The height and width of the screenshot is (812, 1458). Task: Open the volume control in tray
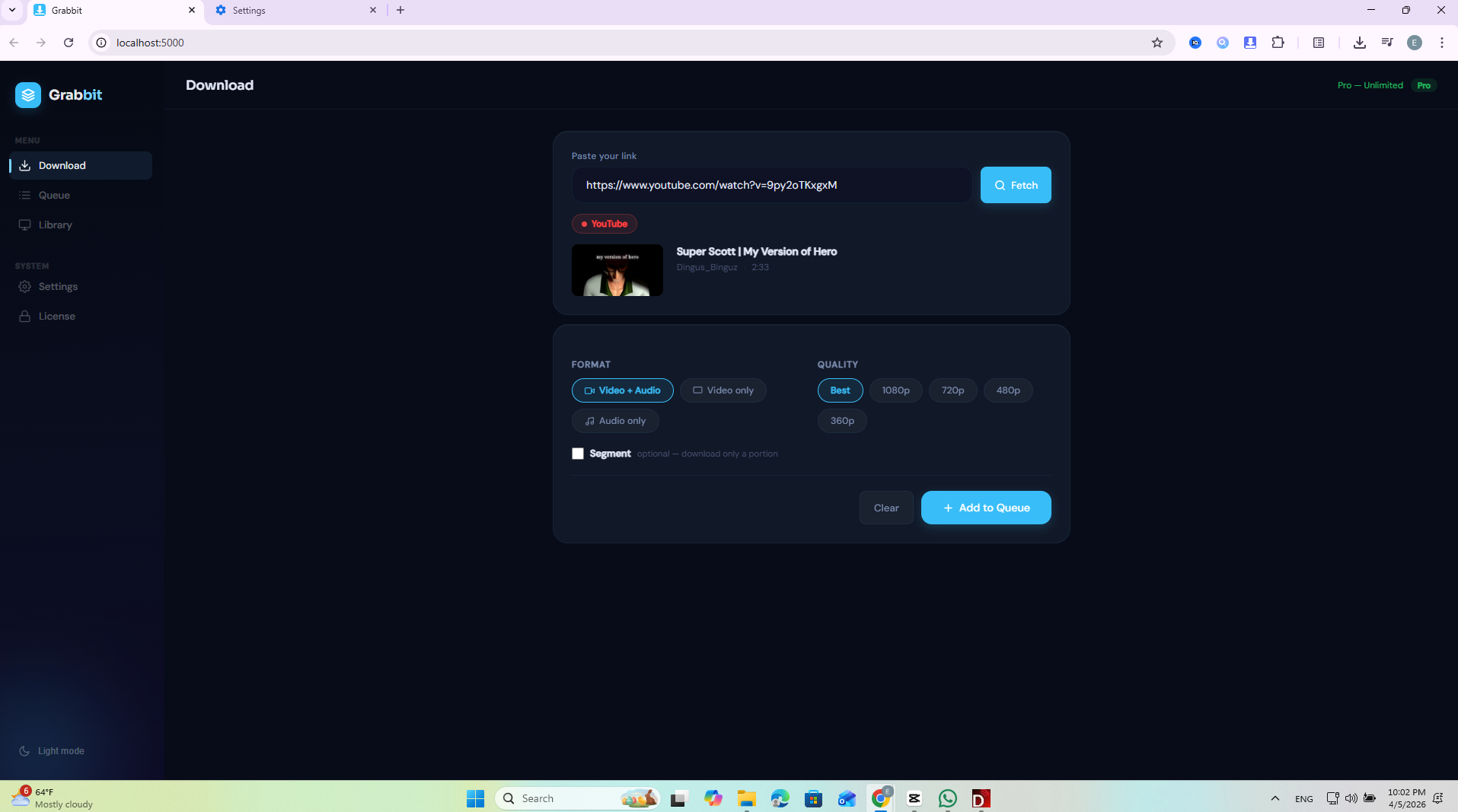tap(1351, 798)
